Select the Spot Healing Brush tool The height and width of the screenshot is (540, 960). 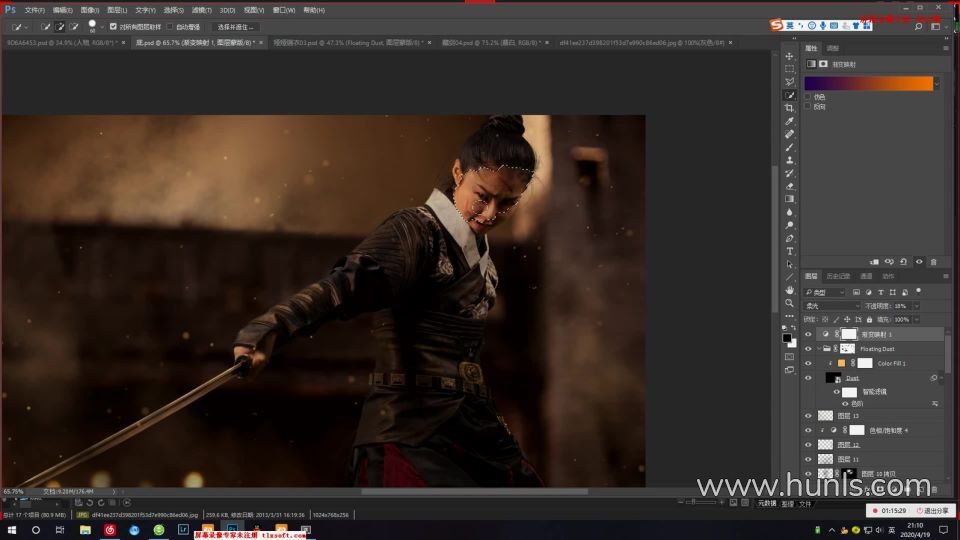[x=789, y=134]
